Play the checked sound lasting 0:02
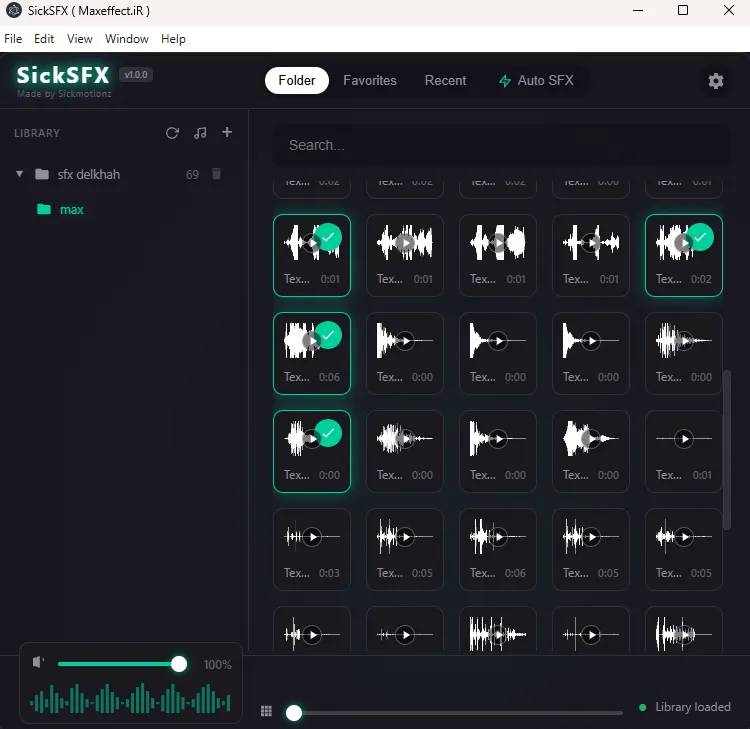Viewport: 750px width, 729px height. (x=683, y=243)
